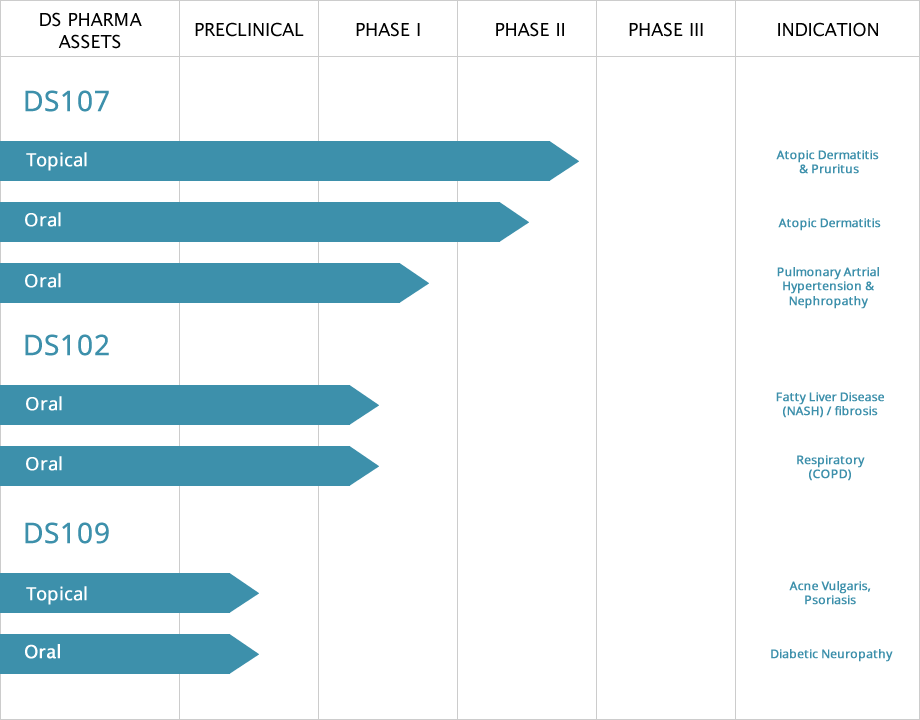Select the PRECLINICAL column header
Screen dimensions: 920x720
click(x=249, y=29)
